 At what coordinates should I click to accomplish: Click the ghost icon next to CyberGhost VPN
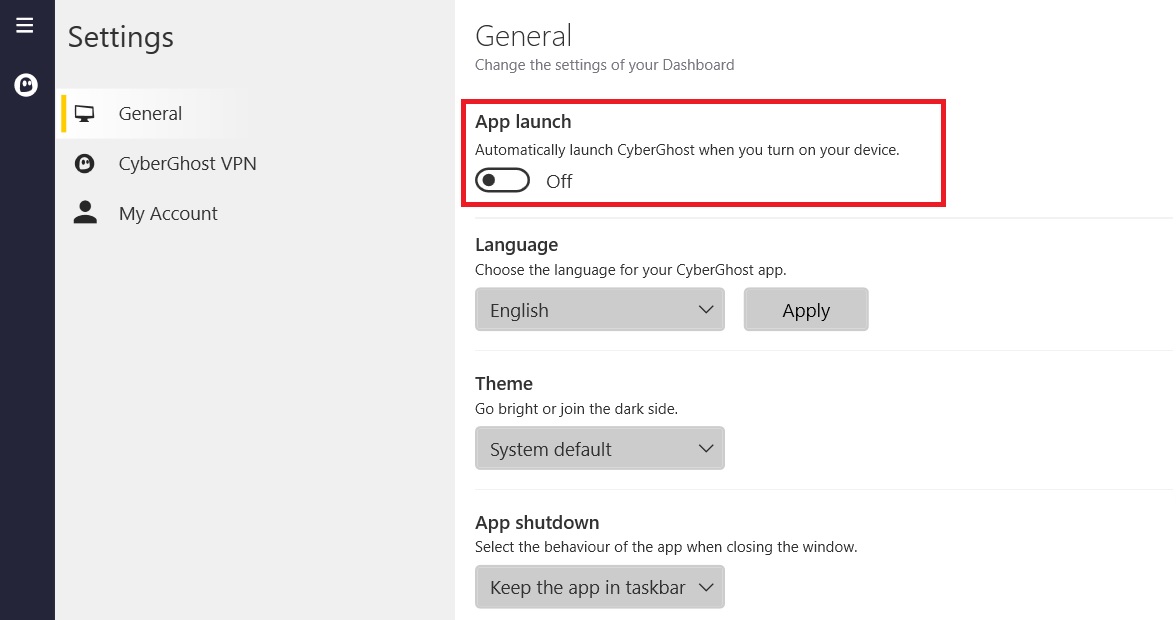tap(85, 163)
